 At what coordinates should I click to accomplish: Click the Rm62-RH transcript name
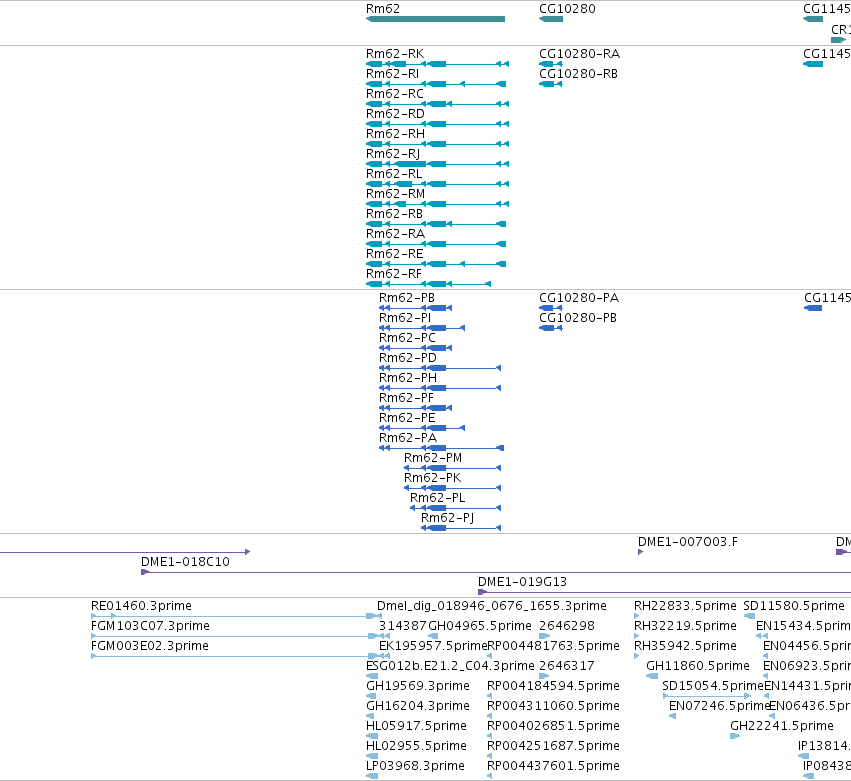coord(395,134)
